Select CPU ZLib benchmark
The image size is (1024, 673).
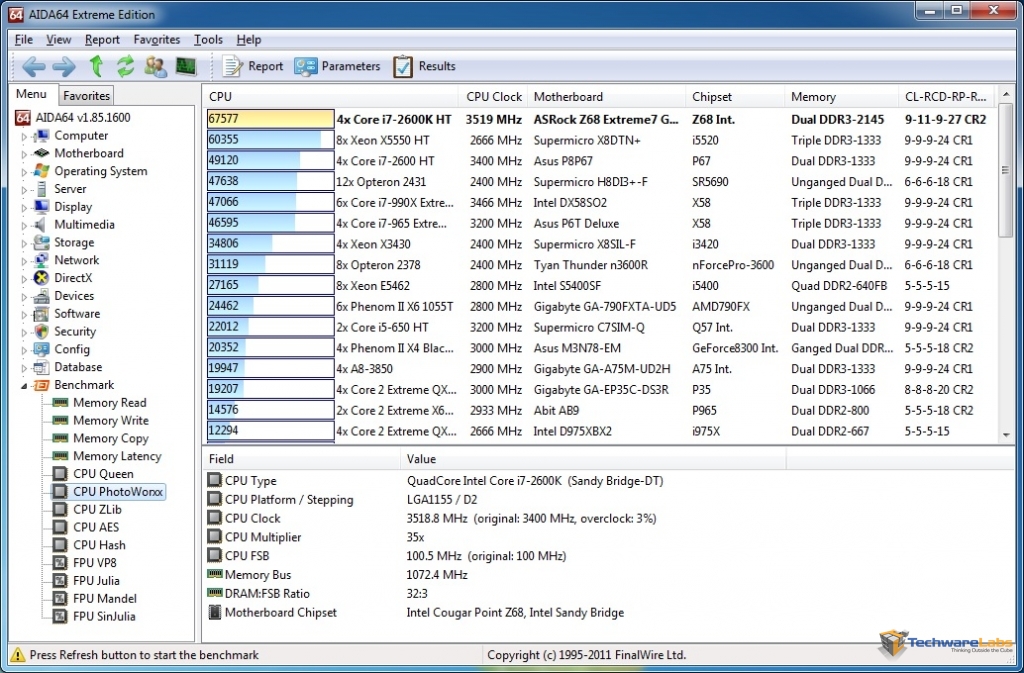point(97,510)
